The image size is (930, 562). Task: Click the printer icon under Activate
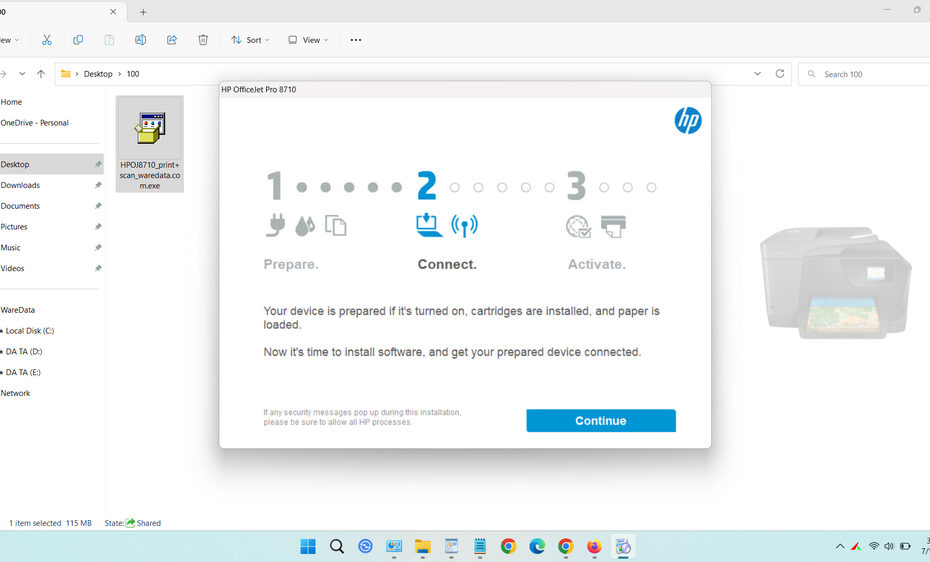coord(613,226)
